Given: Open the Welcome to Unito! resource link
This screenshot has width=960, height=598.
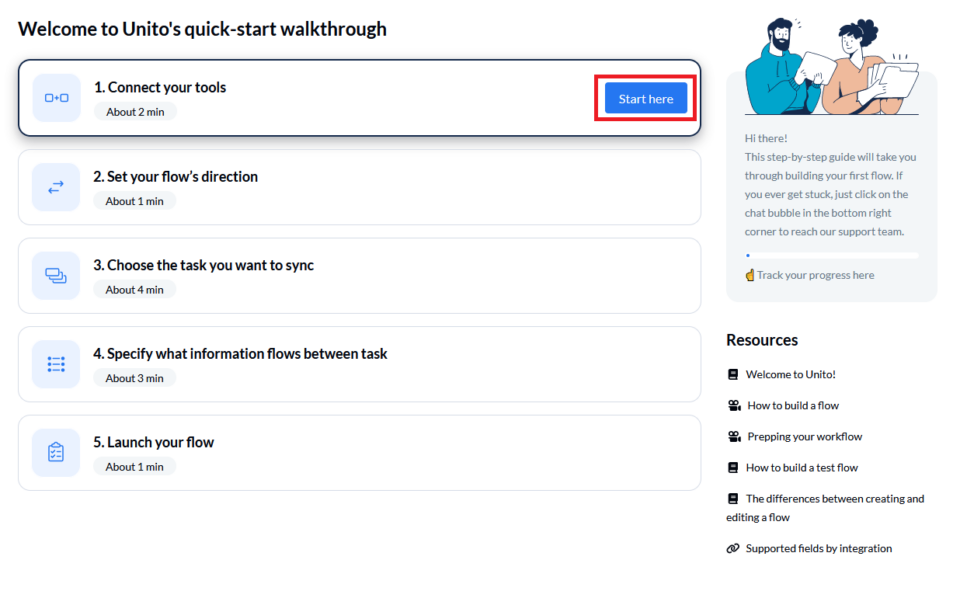Looking at the screenshot, I should (790, 375).
